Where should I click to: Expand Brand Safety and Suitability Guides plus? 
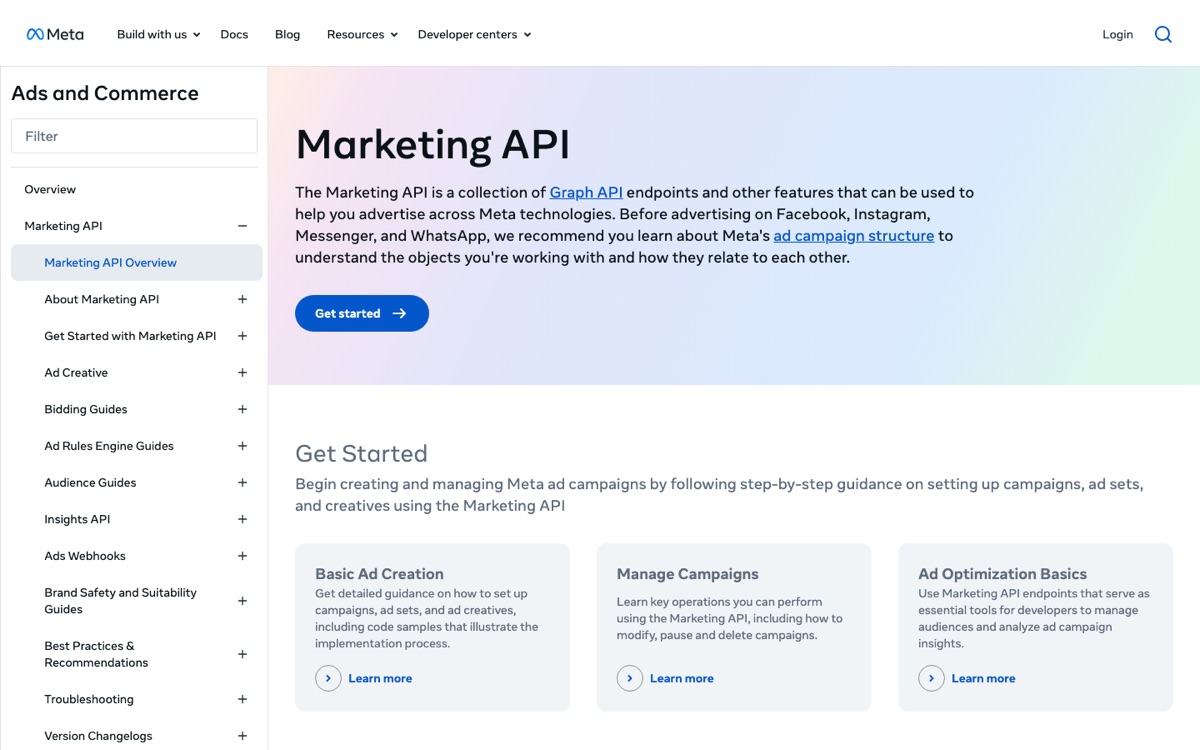(242, 601)
